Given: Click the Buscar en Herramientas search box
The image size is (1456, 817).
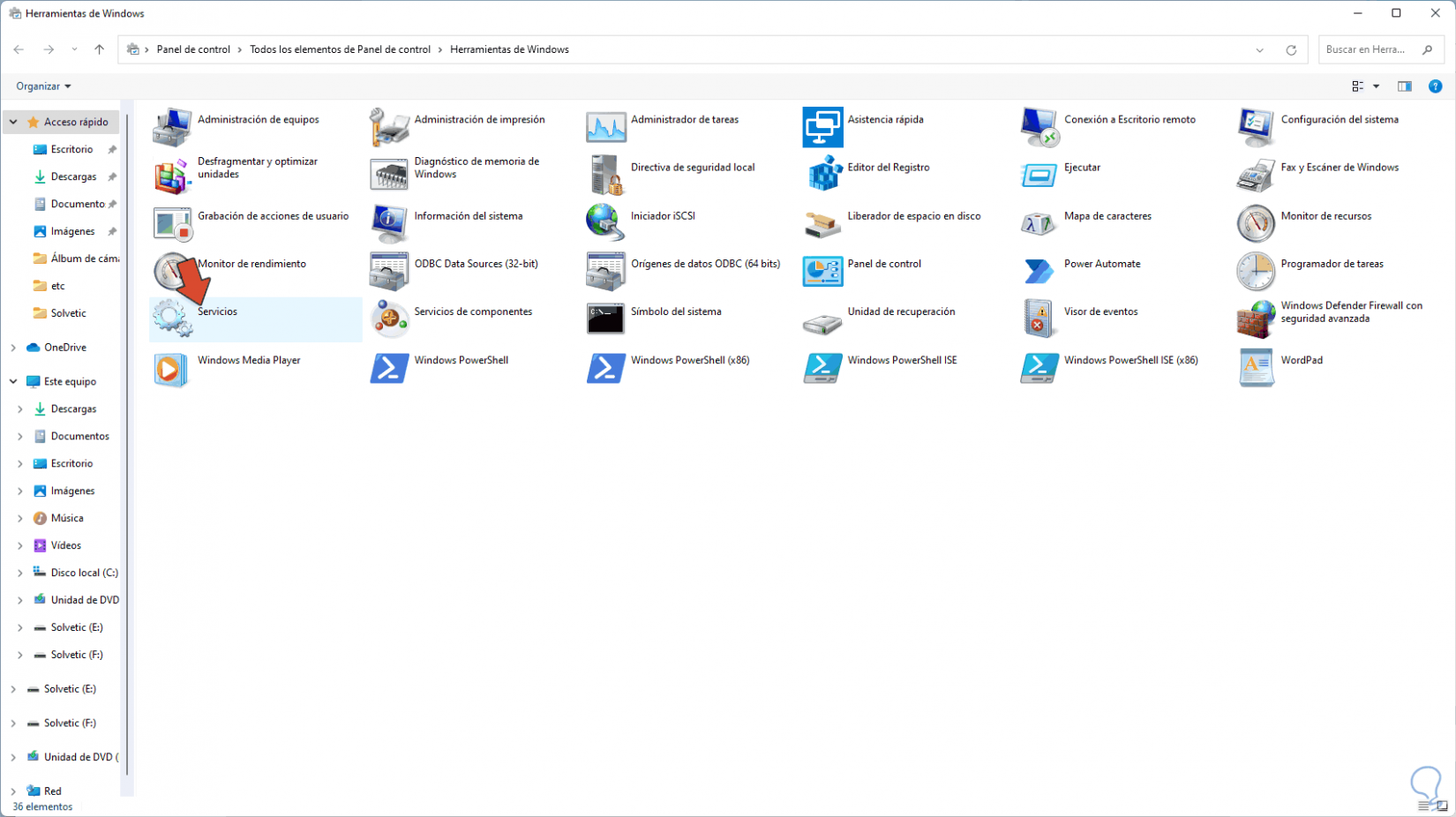Looking at the screenshot, I should (x=1380, y=49).
